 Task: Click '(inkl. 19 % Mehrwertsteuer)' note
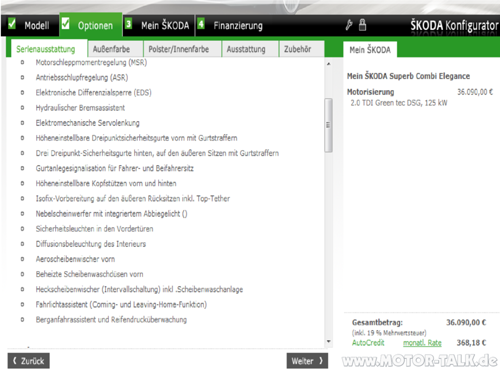coord(389,333)
